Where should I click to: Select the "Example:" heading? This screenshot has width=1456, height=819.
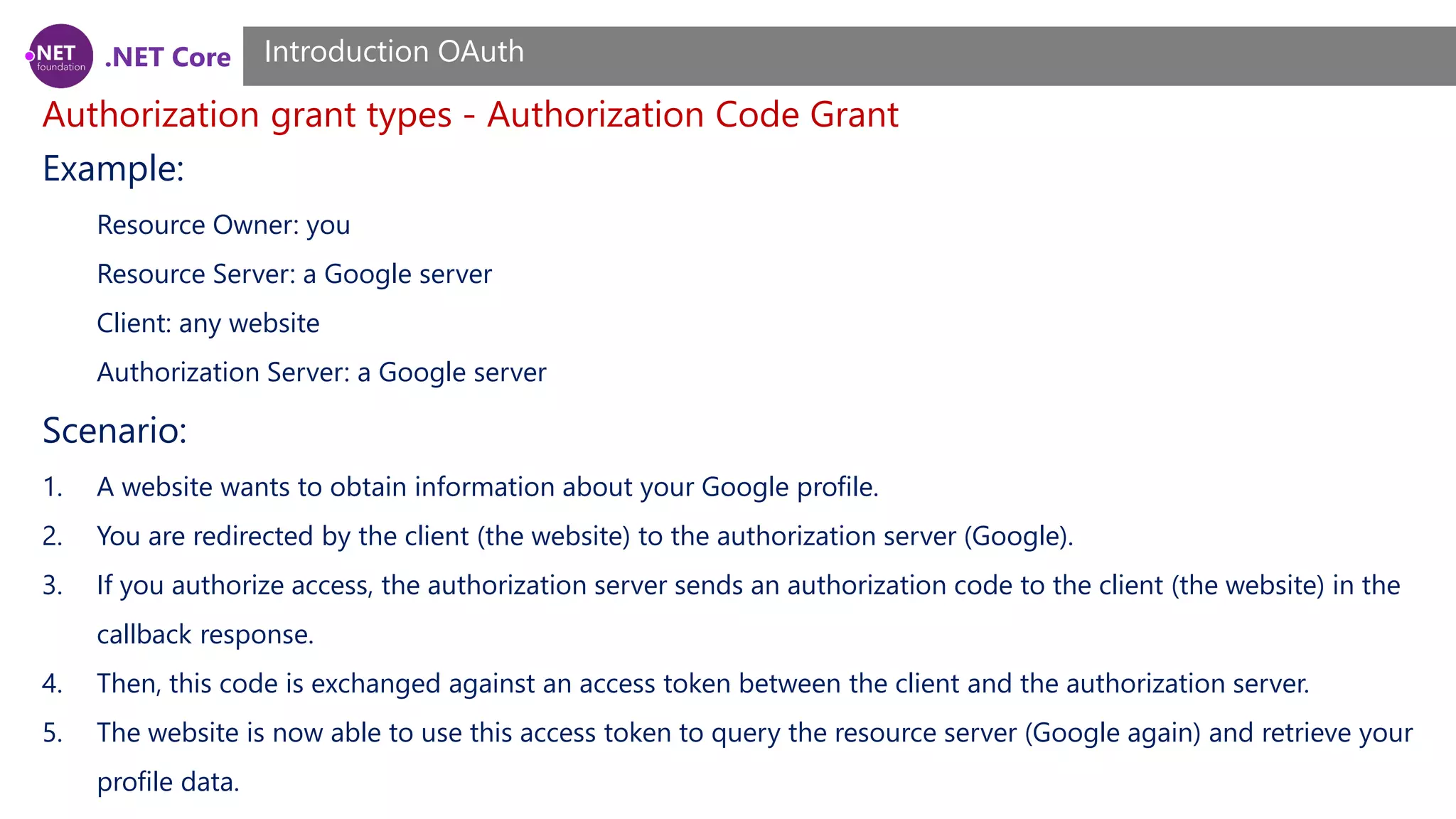click(114, 169)
